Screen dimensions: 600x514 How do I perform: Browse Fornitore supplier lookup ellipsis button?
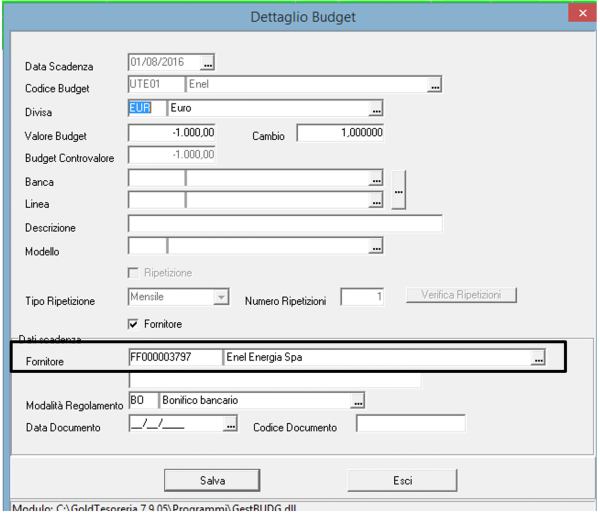538,357
